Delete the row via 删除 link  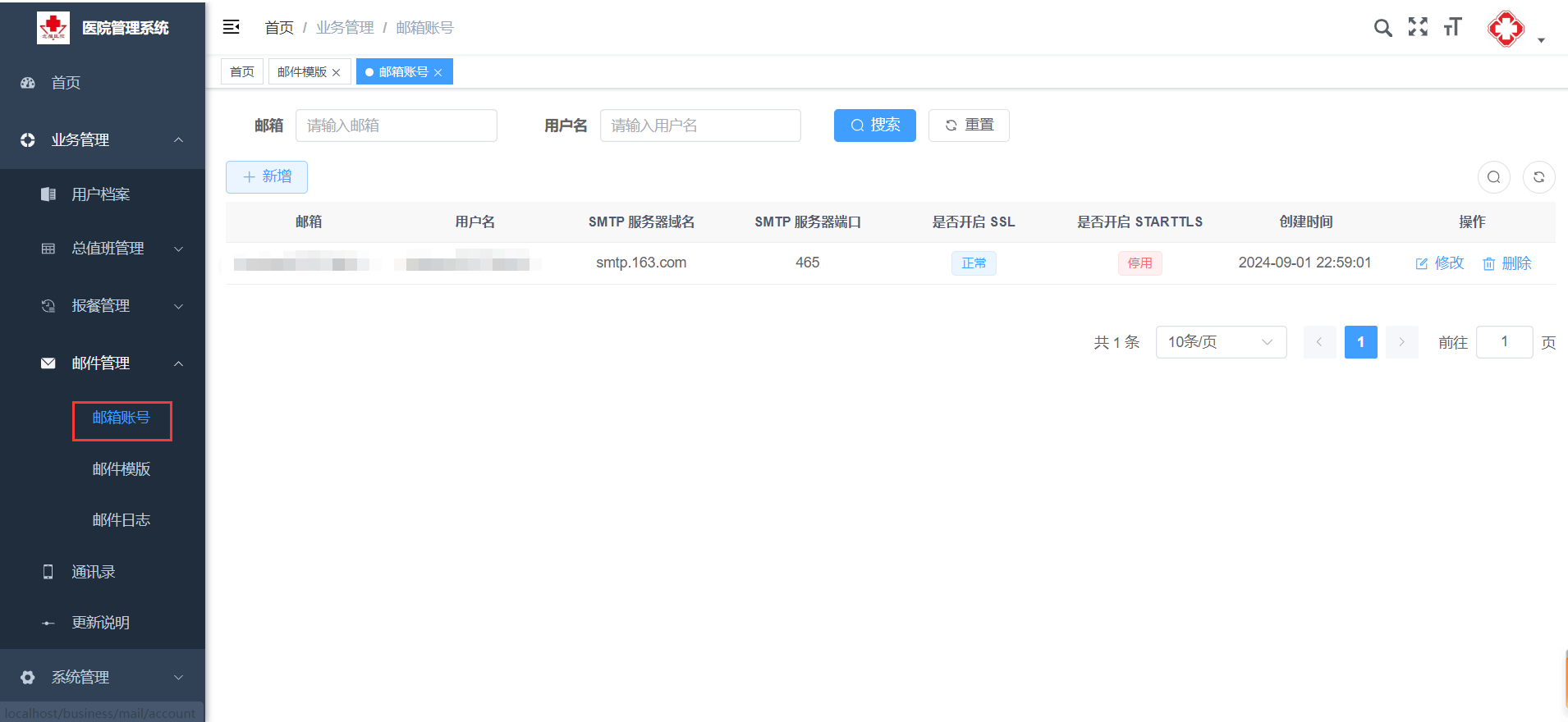(1507, 263)
